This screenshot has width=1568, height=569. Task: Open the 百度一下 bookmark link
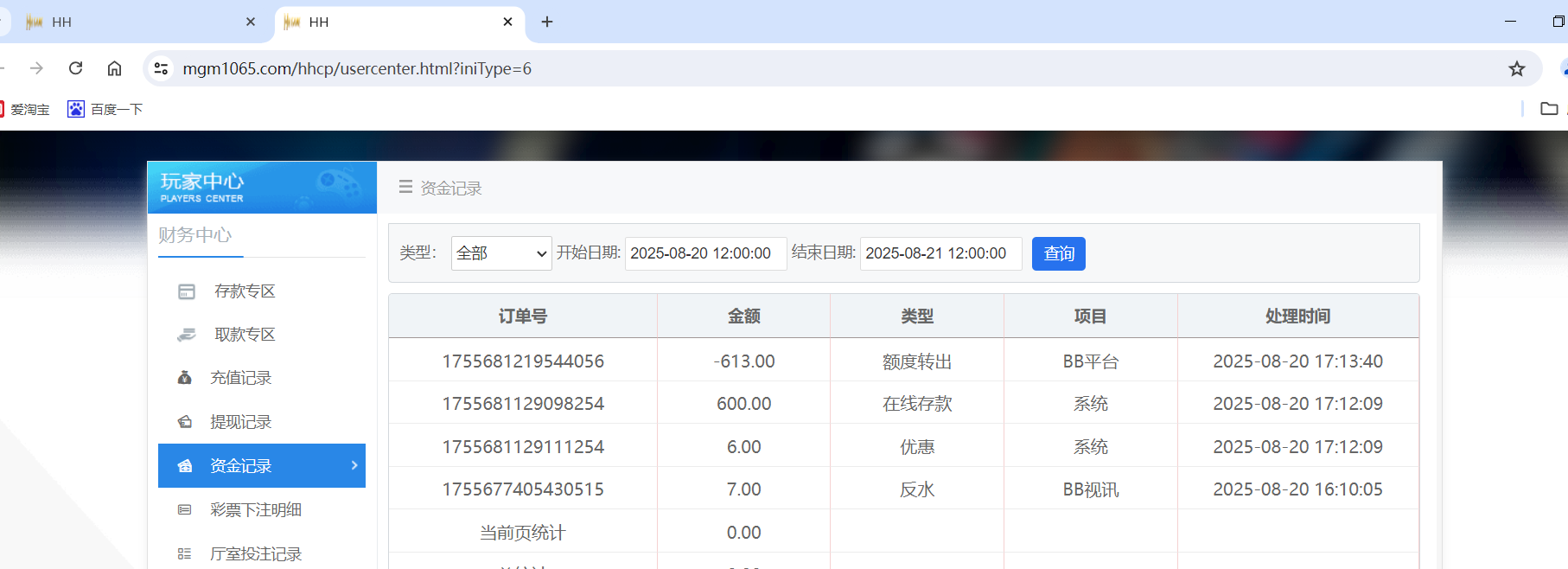pos(105,109)
